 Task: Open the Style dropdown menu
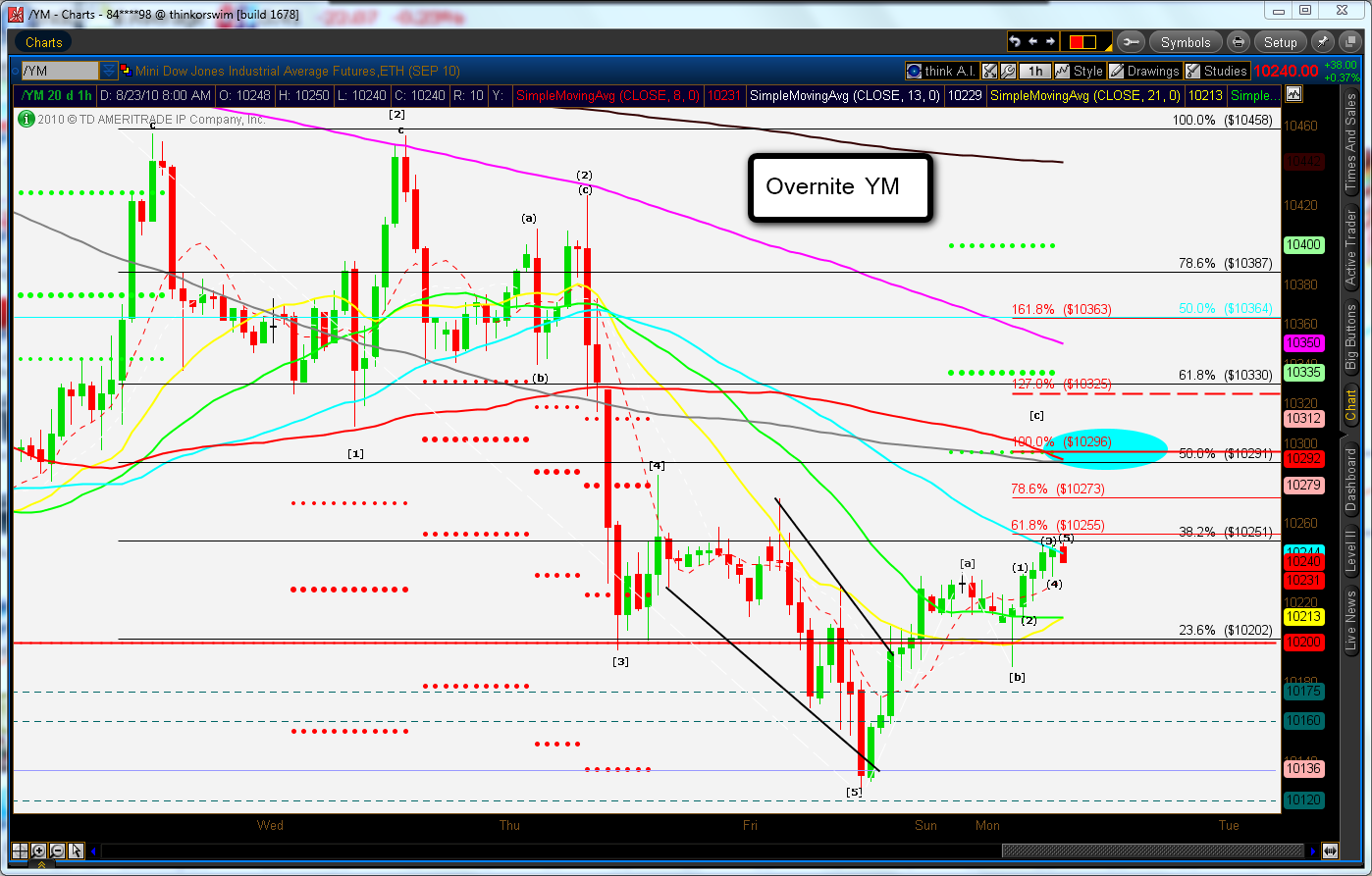coord(1081,71)
